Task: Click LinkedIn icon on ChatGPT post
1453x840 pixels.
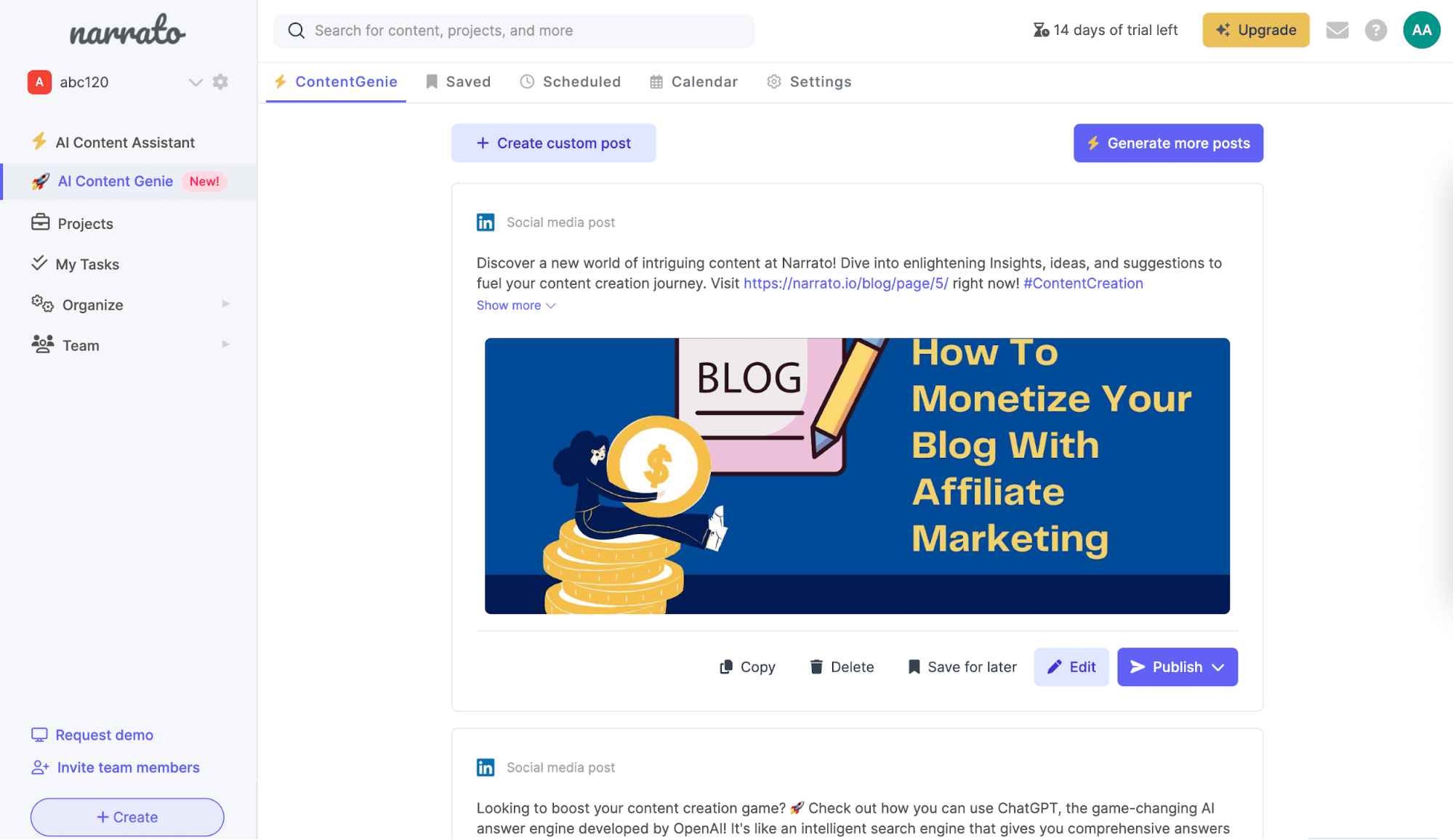Action: point(486,767)
